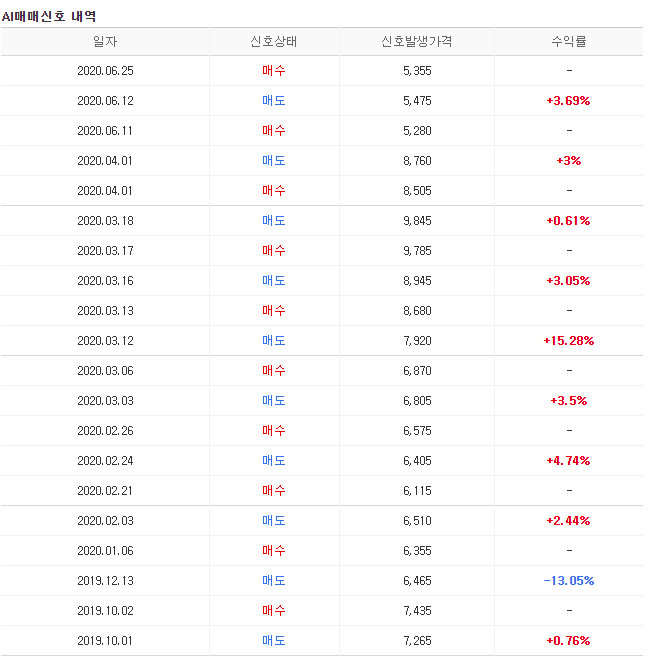Select price 9,785

pos(417,251)
